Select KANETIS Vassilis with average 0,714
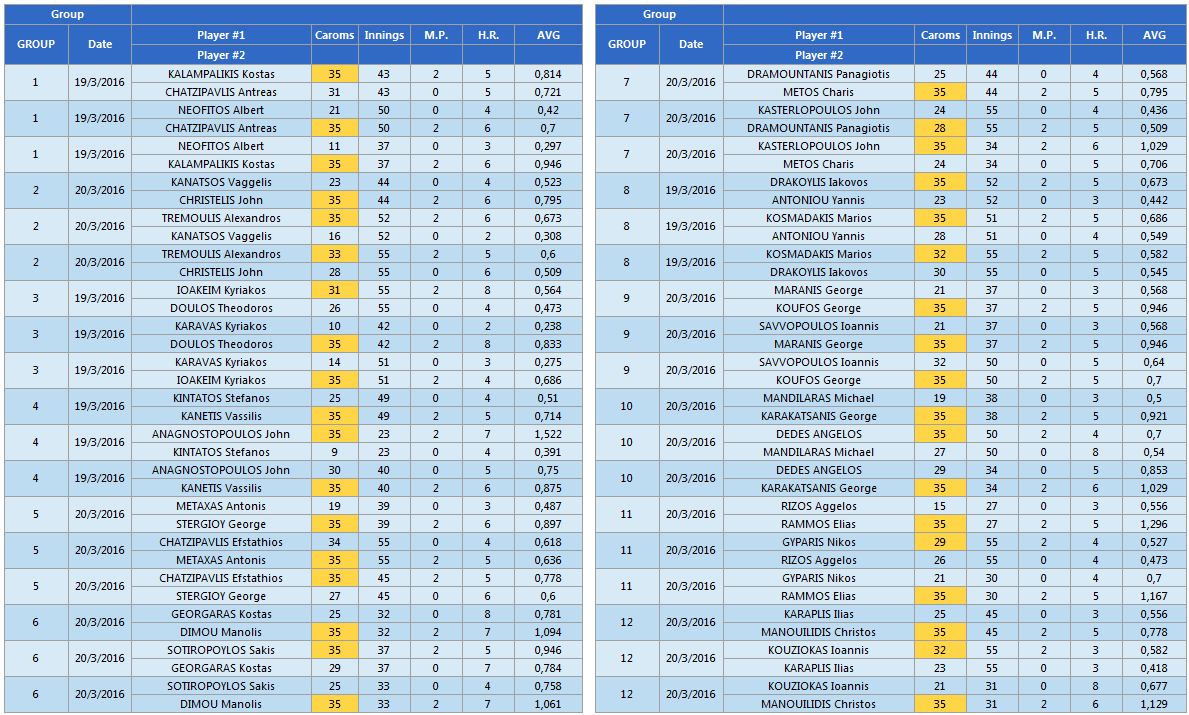 [x=221, y=416]
